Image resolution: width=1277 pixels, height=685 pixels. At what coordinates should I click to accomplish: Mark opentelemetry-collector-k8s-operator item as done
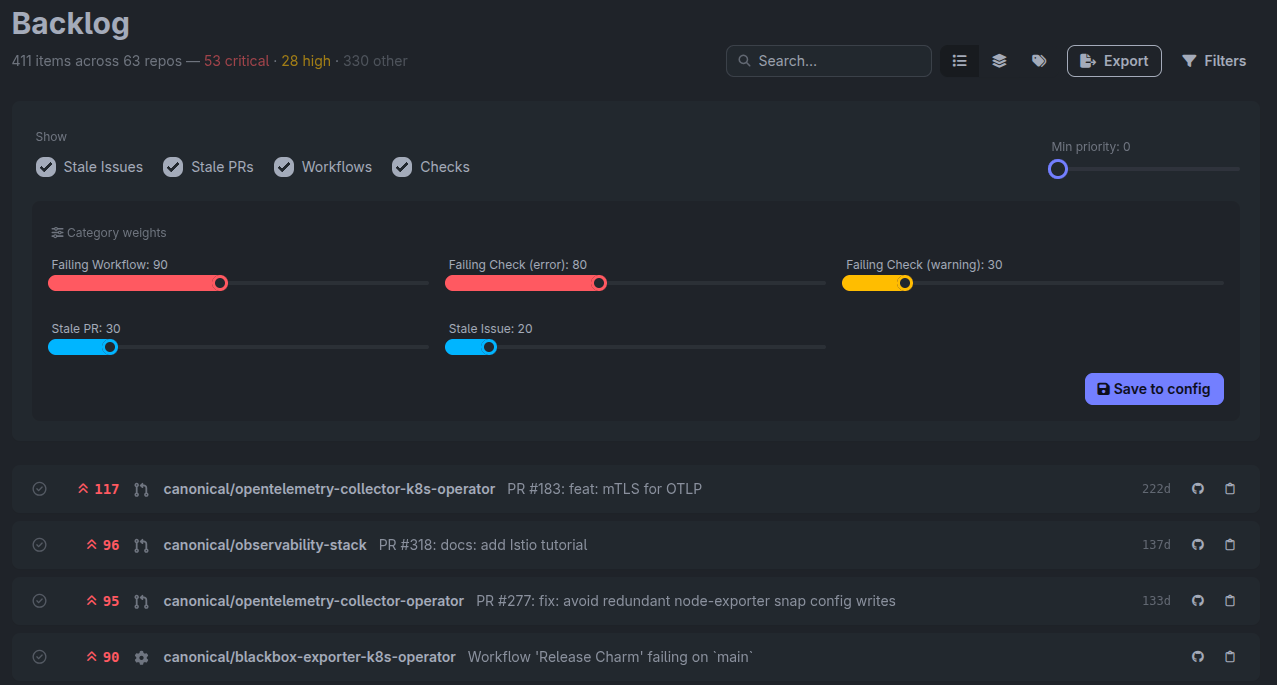[x=40, y=489]
